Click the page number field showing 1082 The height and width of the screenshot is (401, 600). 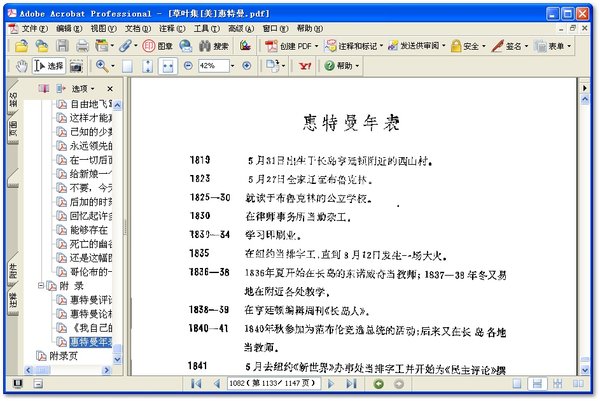(x=273, y=383)
